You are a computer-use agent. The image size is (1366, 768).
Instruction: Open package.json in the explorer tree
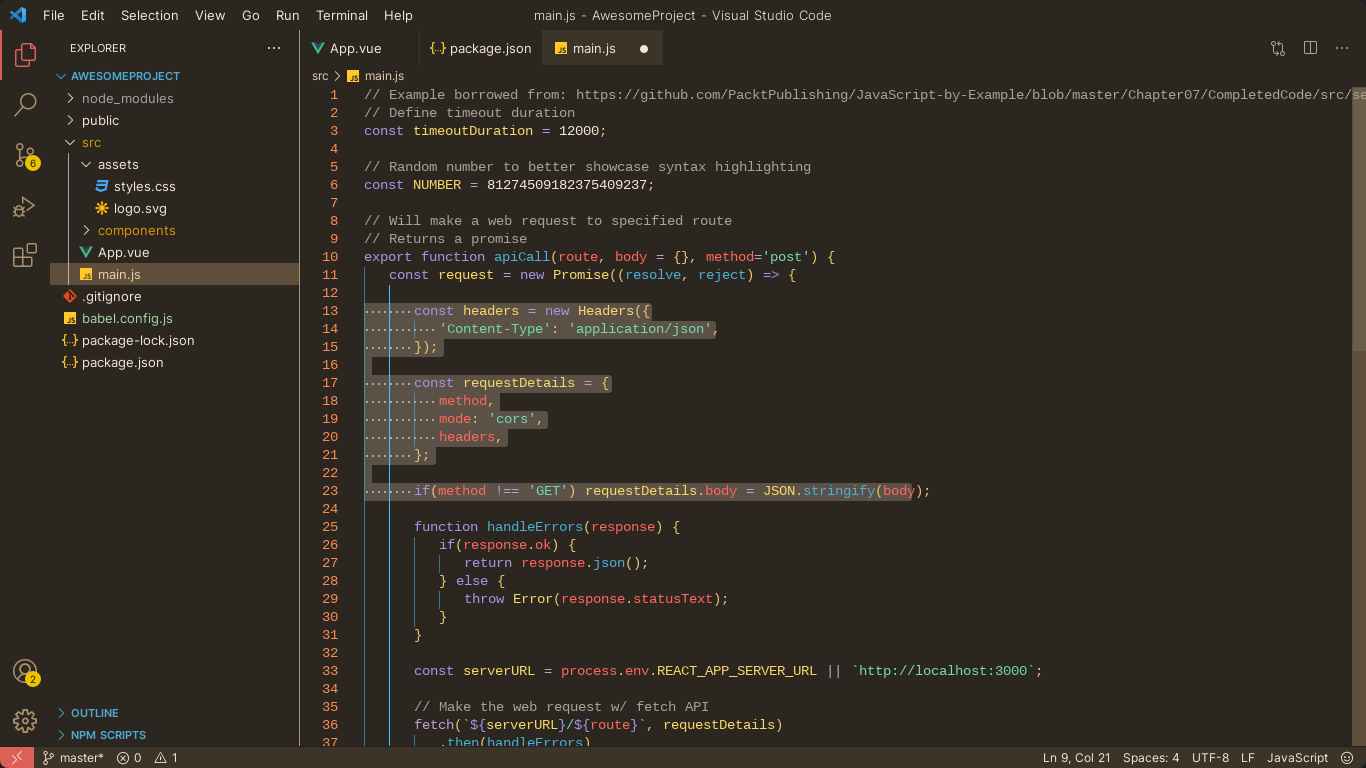[x=113, y=362]
